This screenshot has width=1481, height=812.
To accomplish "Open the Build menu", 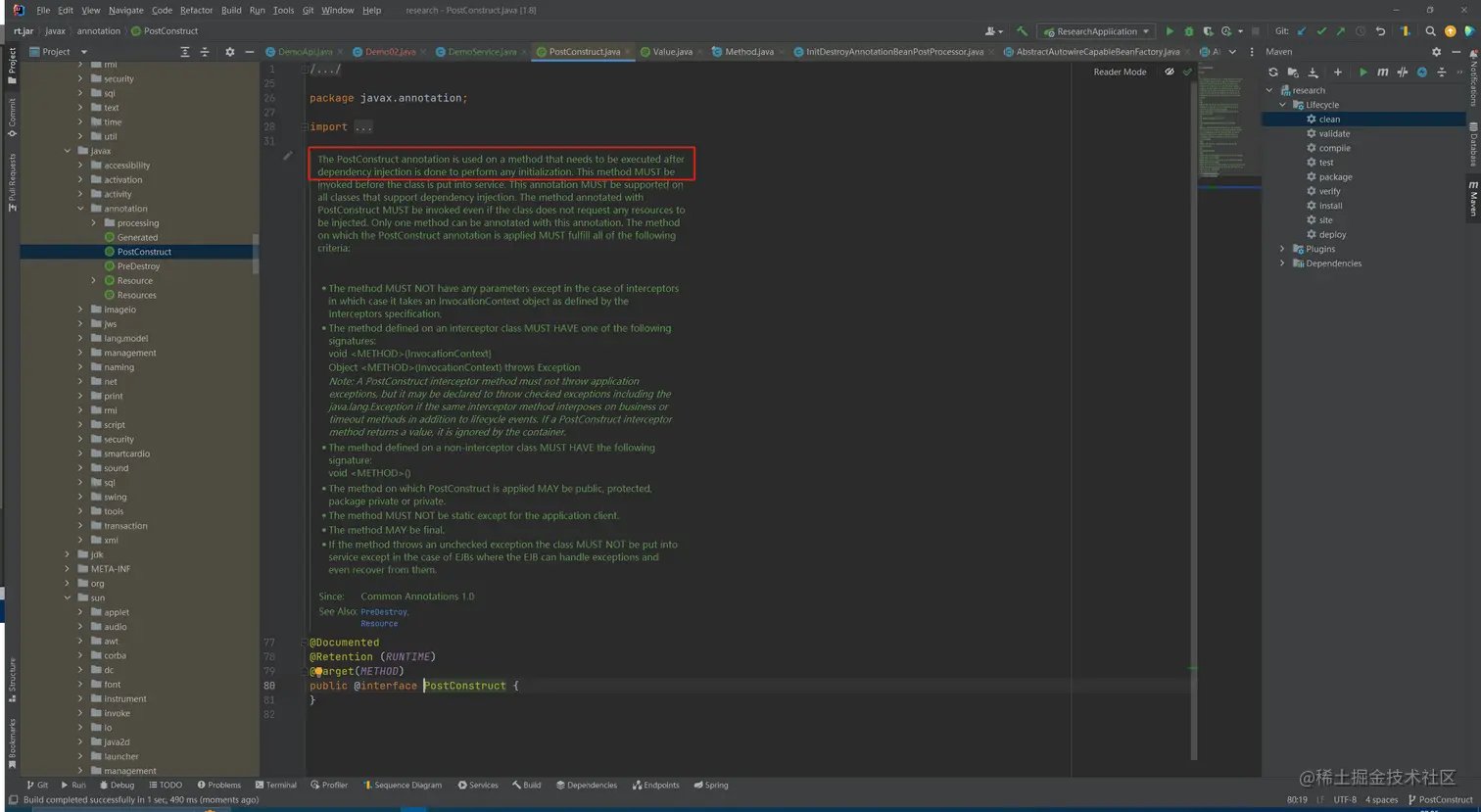I will point(231,10).
